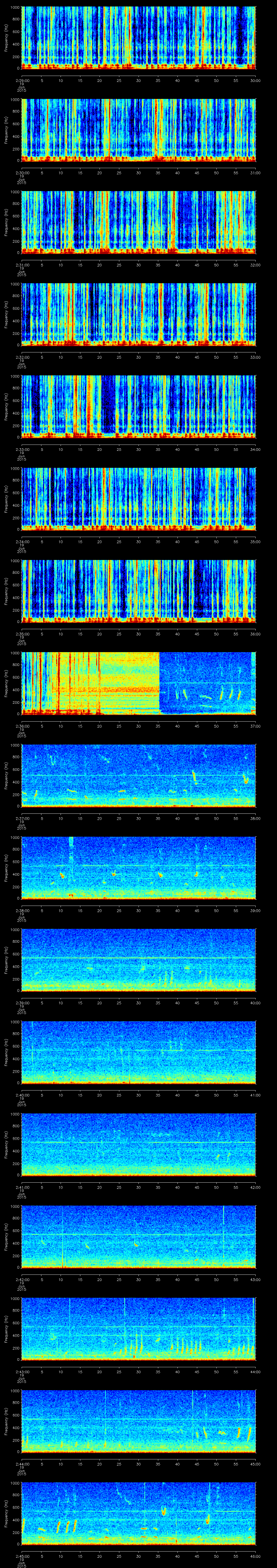Select the spectrogram panel starting at 2:40:00
277x1568 pixels.
click(x=139, y=1052)
